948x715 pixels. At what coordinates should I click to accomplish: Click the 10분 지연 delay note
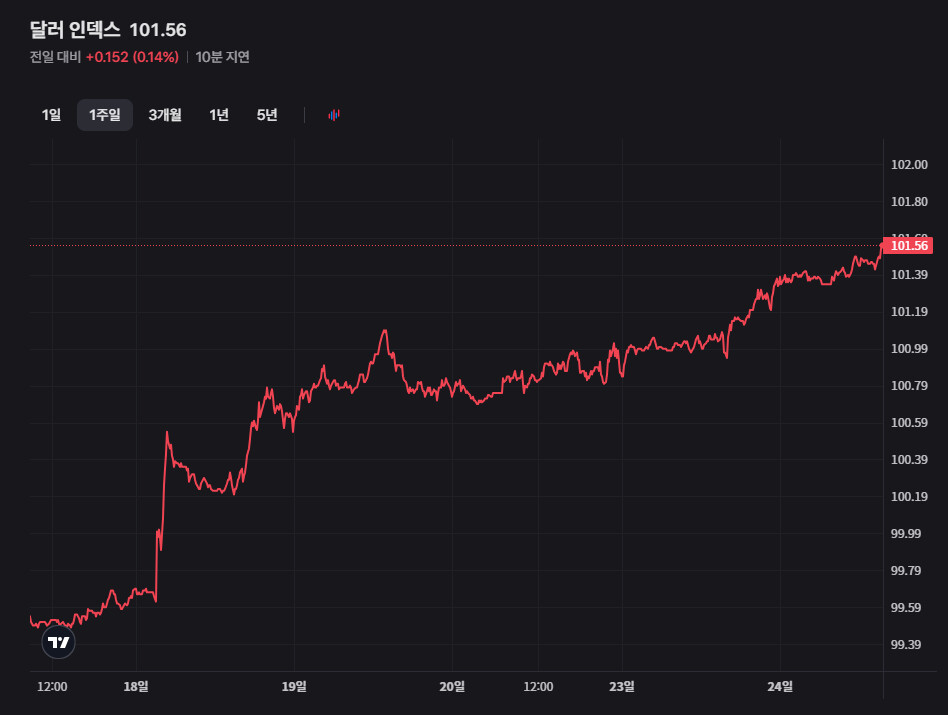point(222,57)
